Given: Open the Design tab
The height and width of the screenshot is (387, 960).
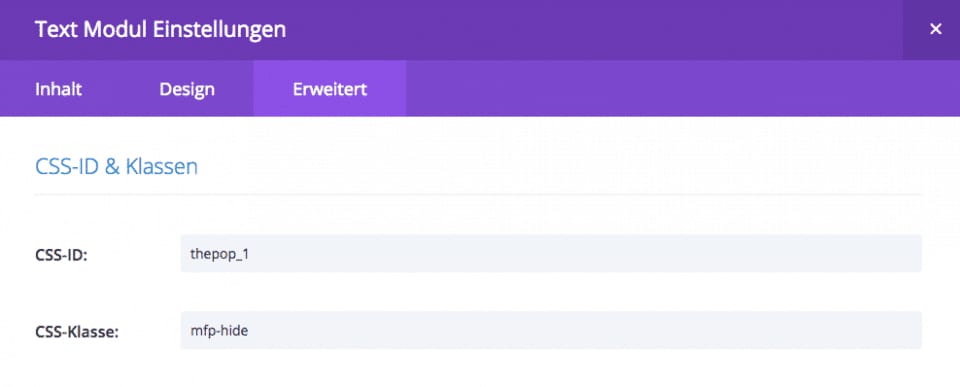Looking at the screenshot, I should [187, 89].
